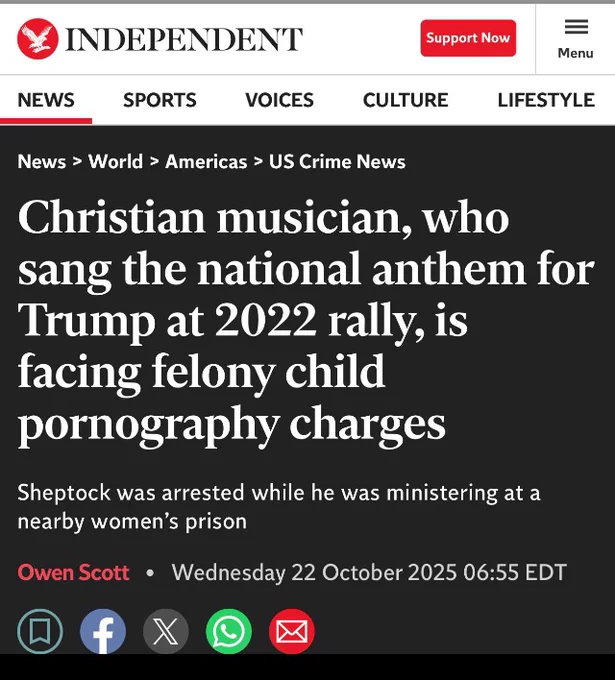Open the Lifestyle tab
Screen dimensions: 615x680
coord(546,100)
